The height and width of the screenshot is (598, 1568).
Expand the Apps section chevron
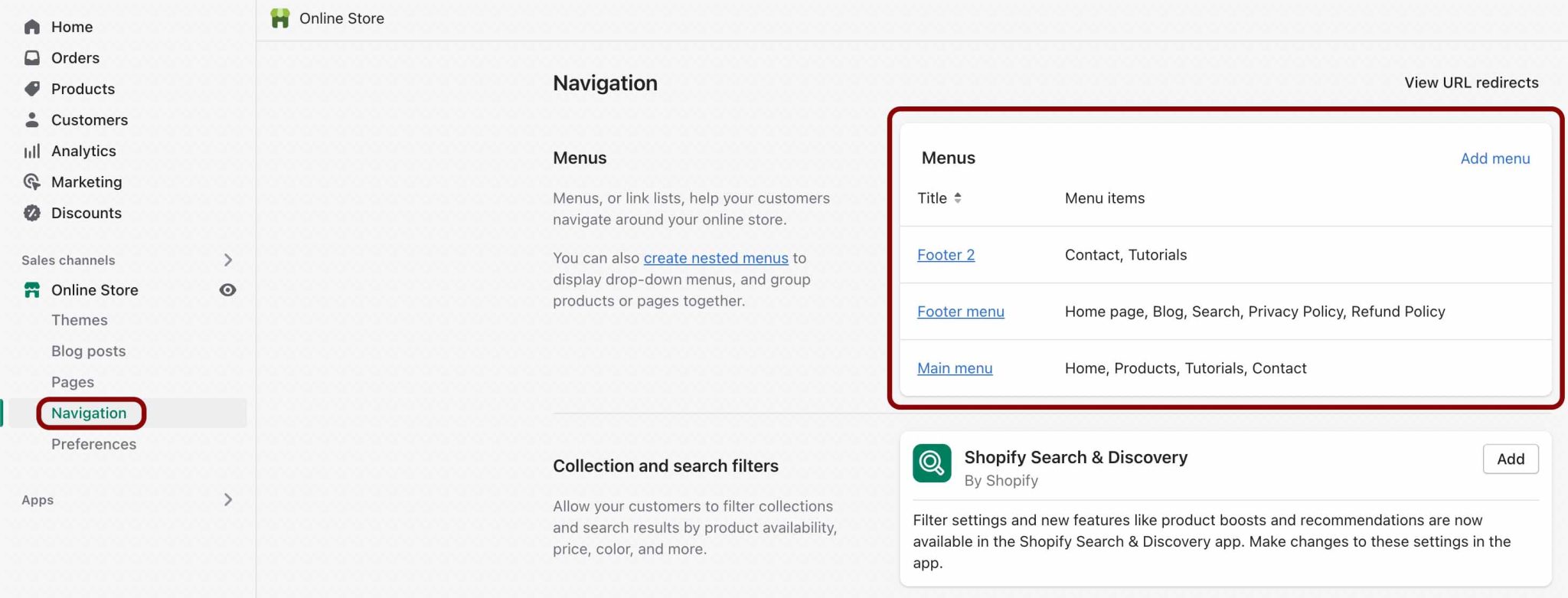tap(228, 500)
